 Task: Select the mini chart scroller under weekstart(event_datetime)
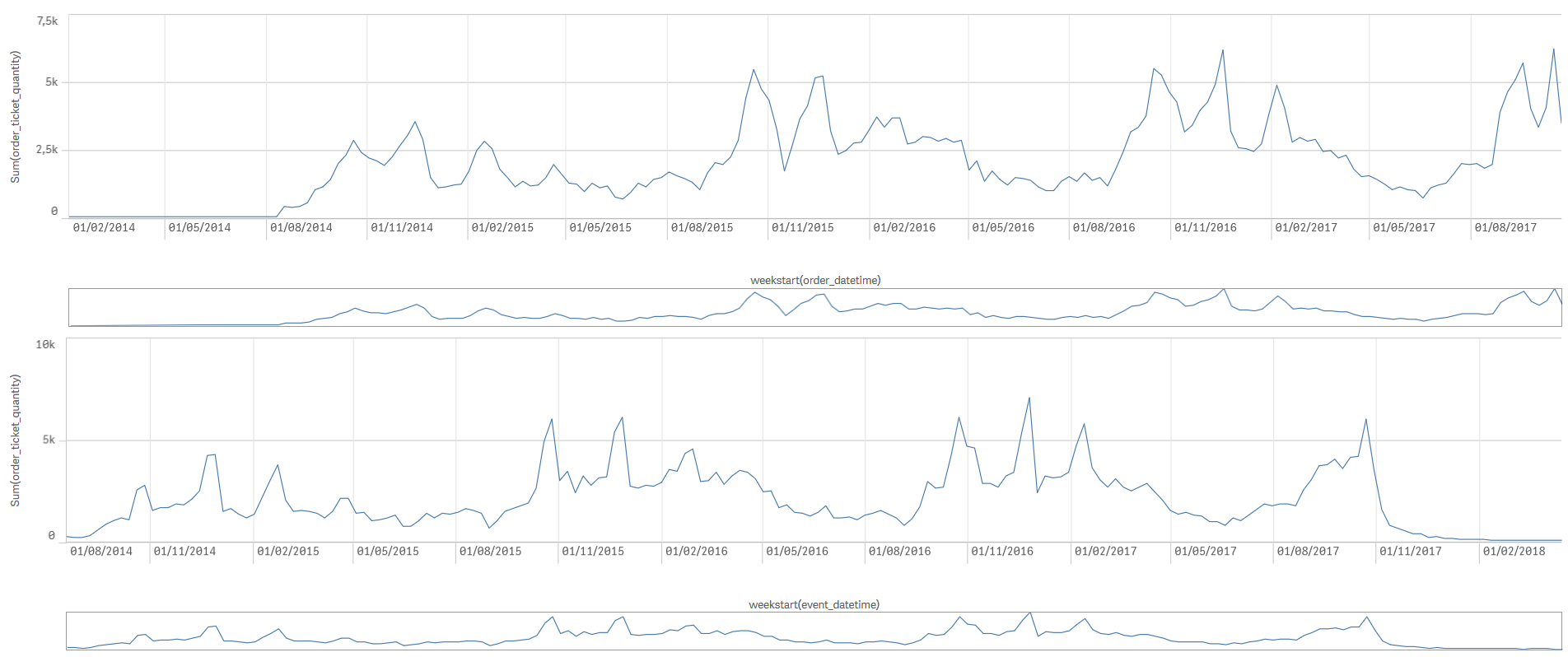pos(814,631)
